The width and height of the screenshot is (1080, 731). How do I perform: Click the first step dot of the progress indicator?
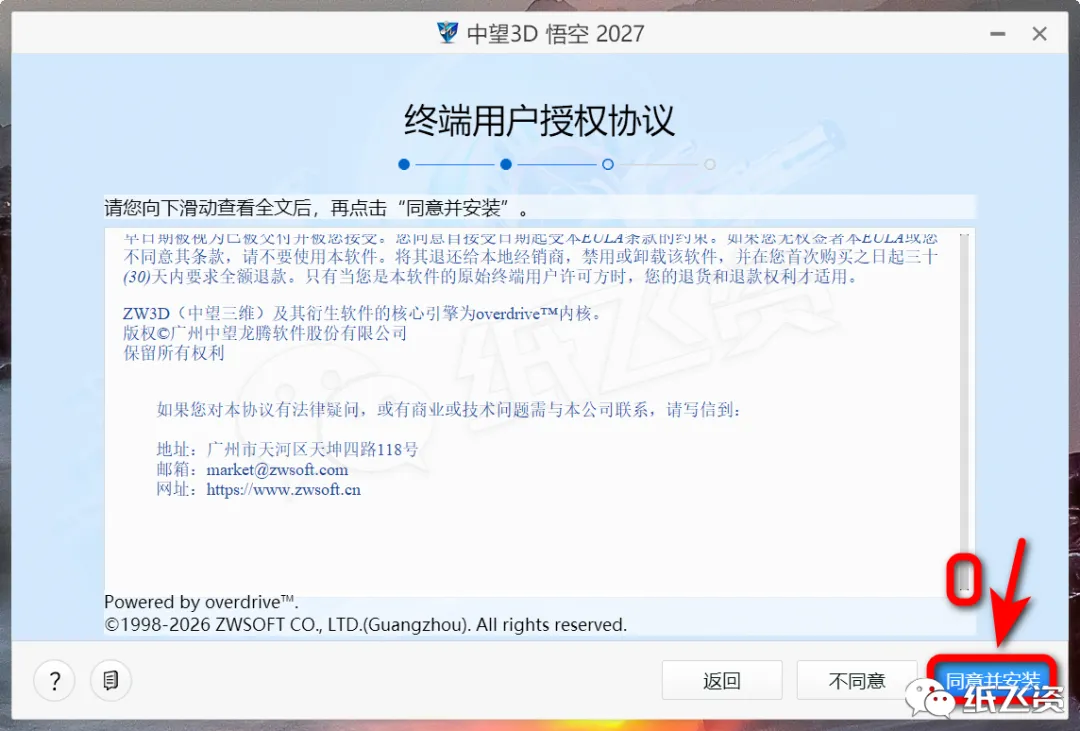404,164
